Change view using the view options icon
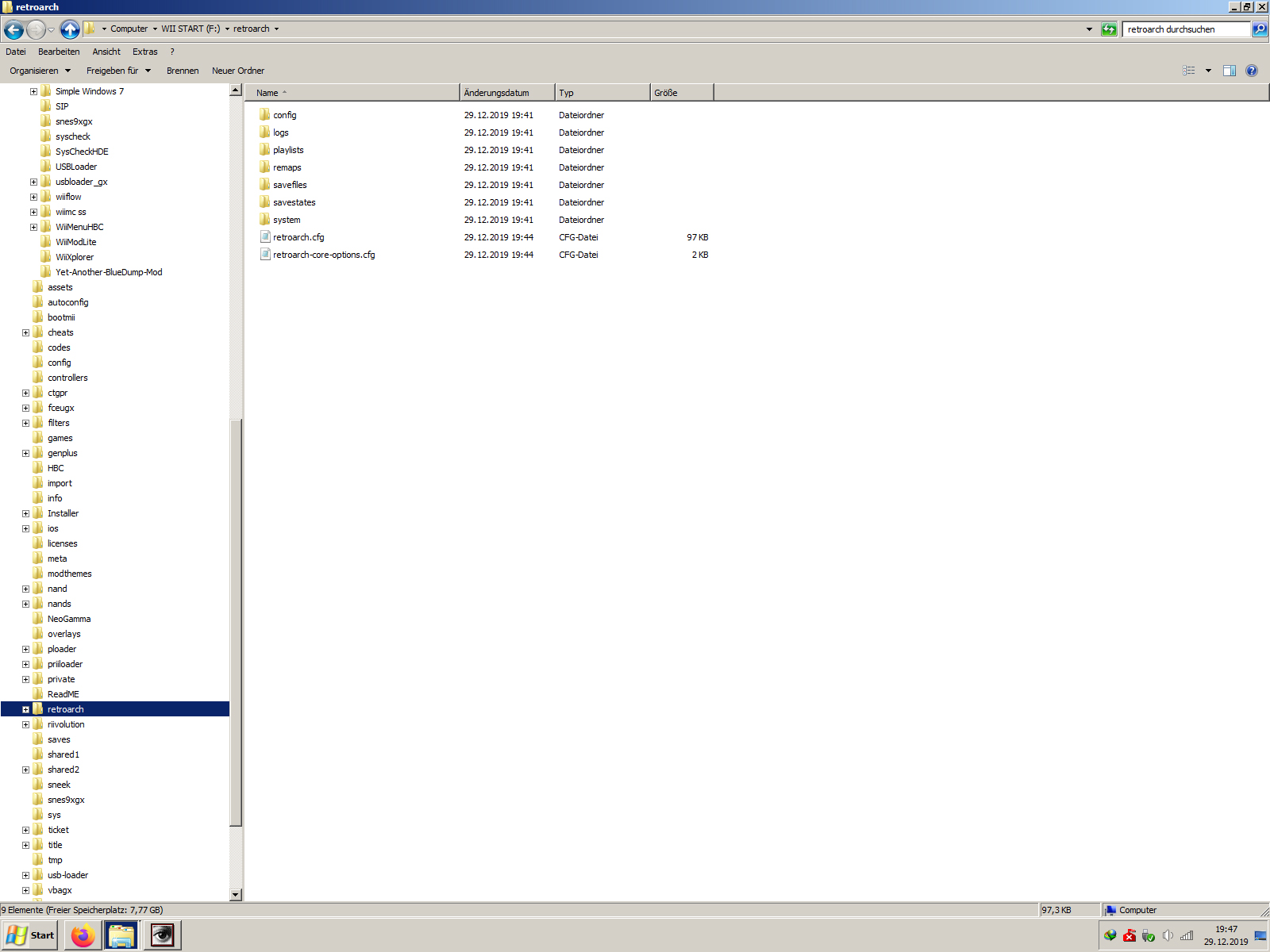1270x952 pixels. tap(1189, 71)
